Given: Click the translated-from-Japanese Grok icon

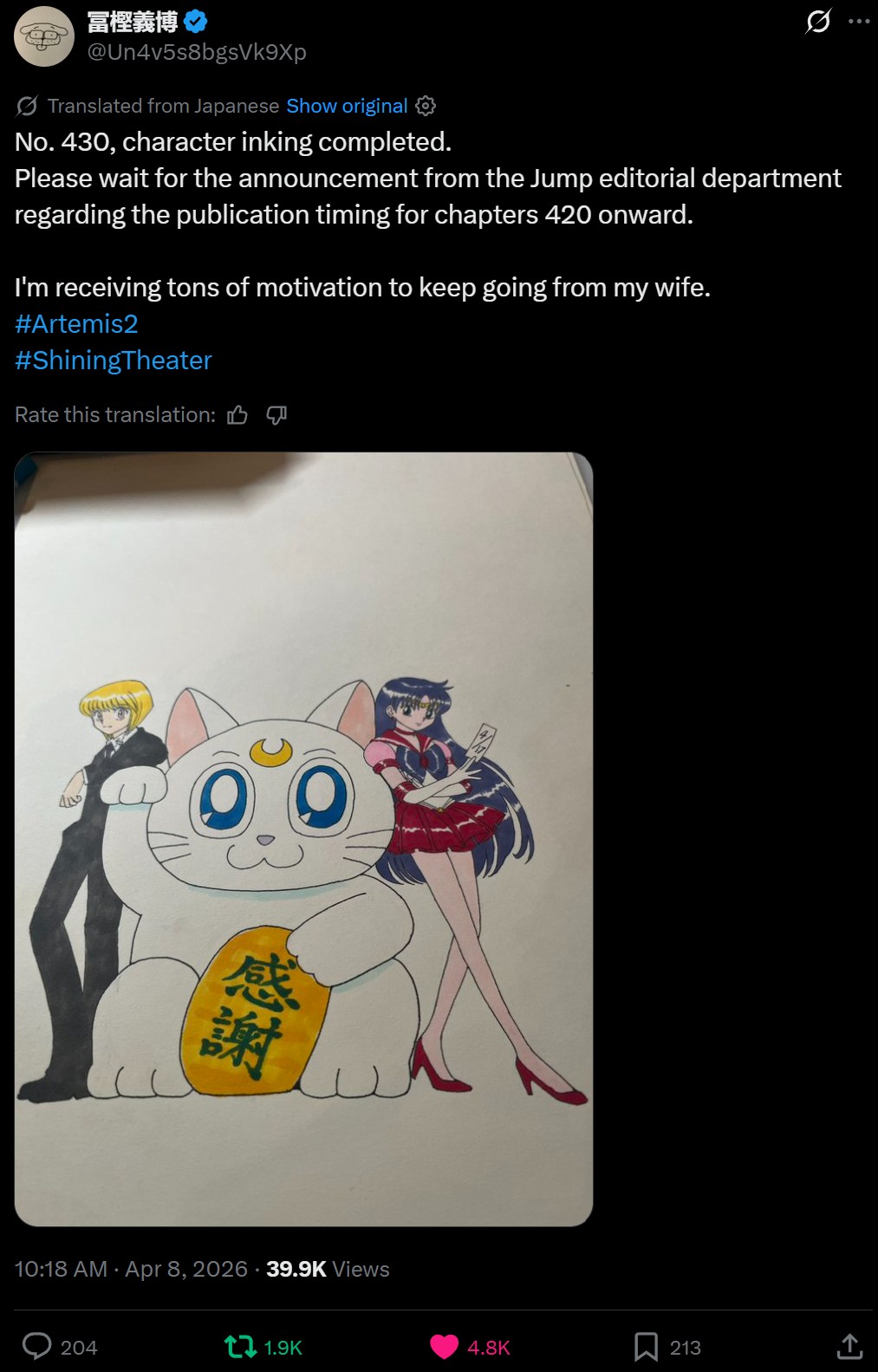Looking at the screenshot, I should pos(27,106).
